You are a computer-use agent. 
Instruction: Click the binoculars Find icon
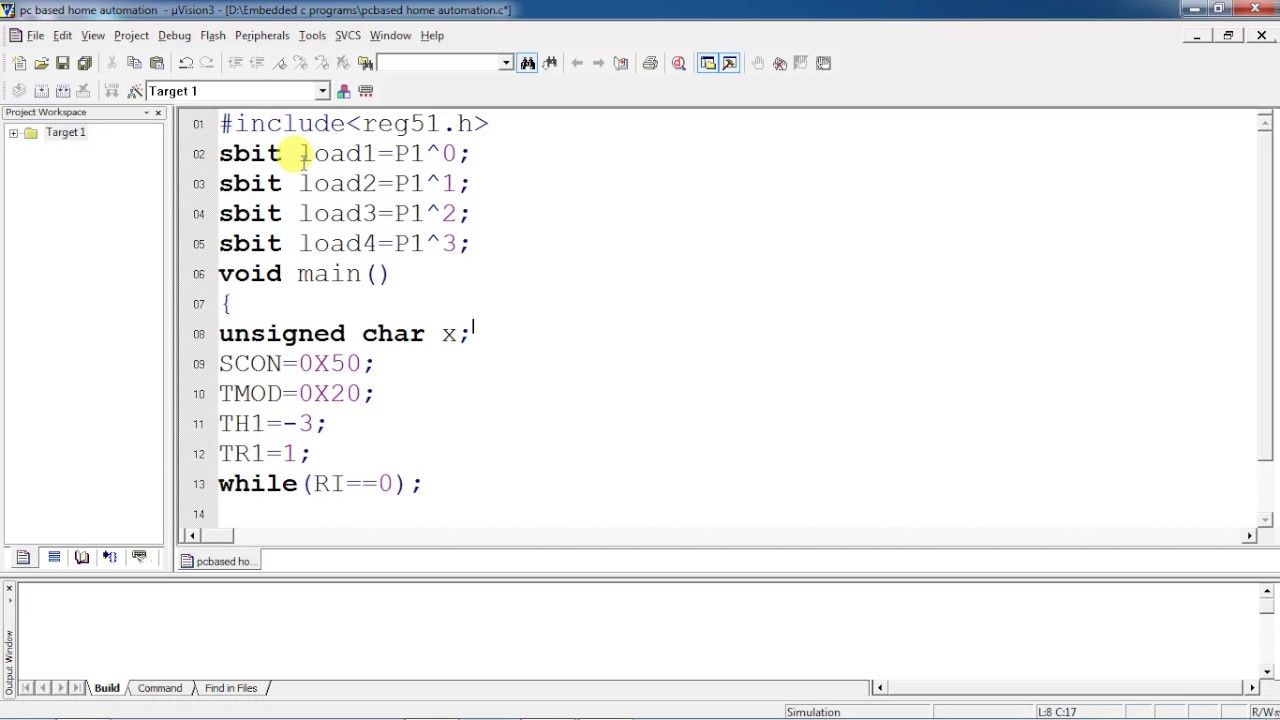pos(528,63)
